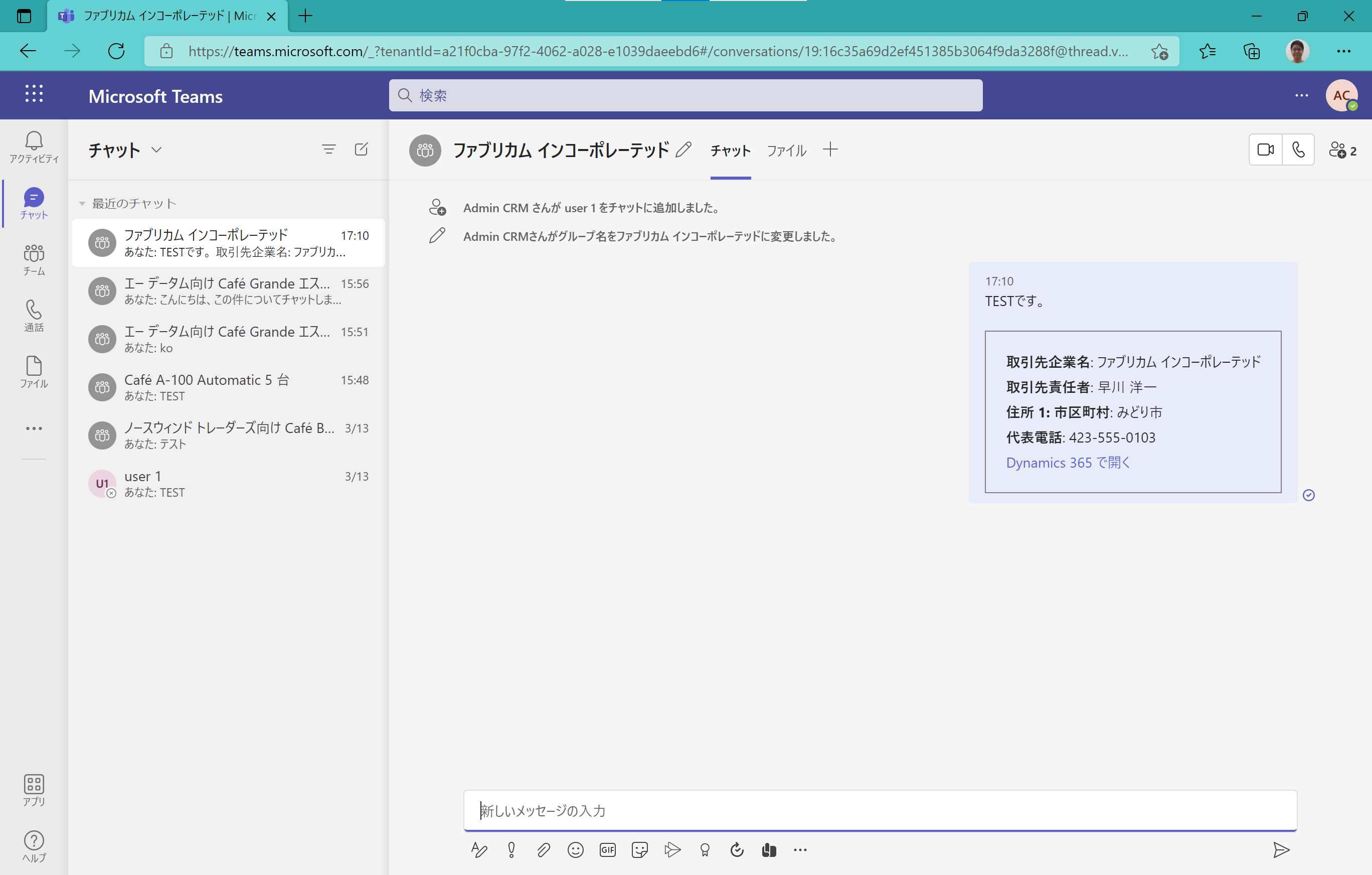1372x875 pixels.
Task: Open the Café A-100 Automatic 5 台 chat
Action: (x=229, y=388)
